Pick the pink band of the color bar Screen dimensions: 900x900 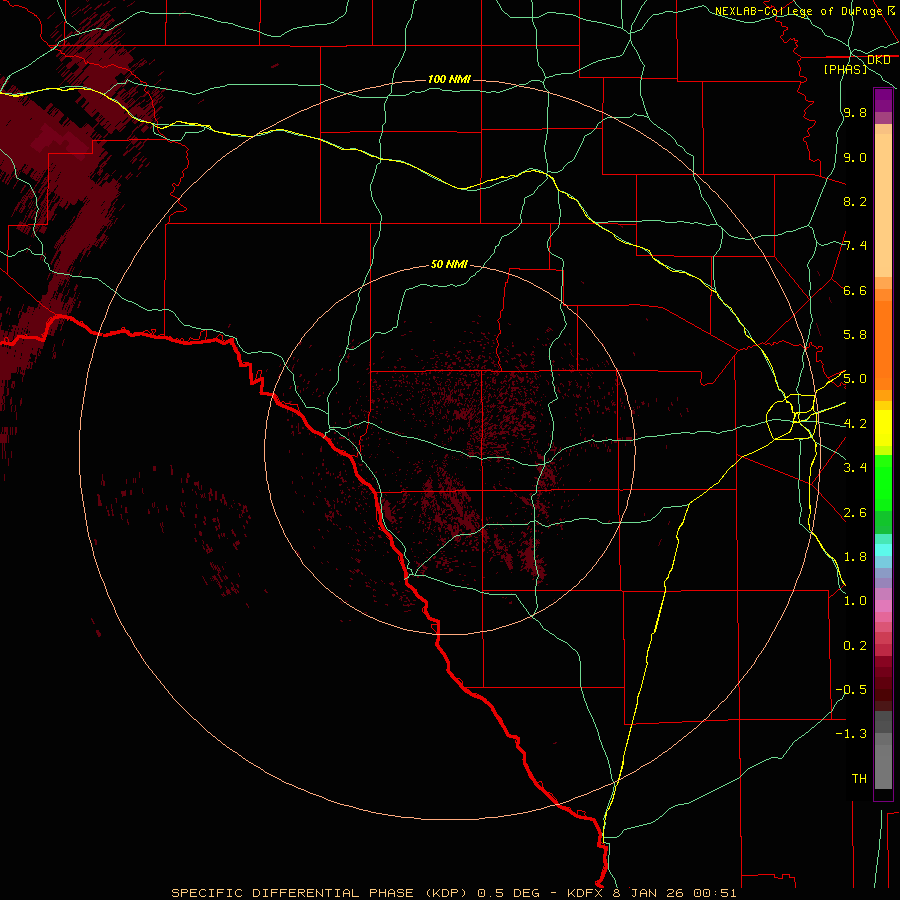[x=883, y=606]
